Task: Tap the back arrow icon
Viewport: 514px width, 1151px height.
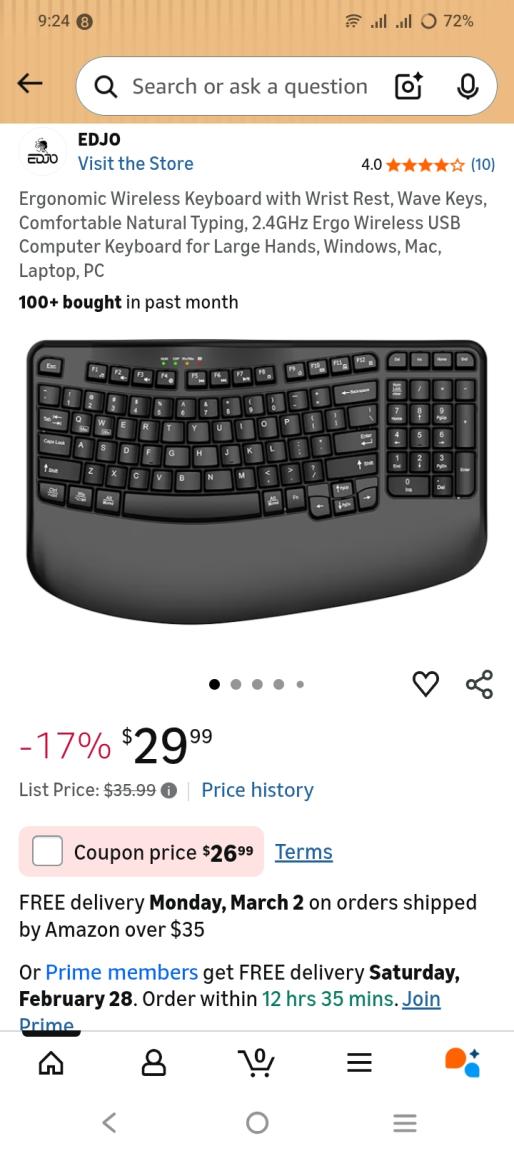Action: [29, 85]
